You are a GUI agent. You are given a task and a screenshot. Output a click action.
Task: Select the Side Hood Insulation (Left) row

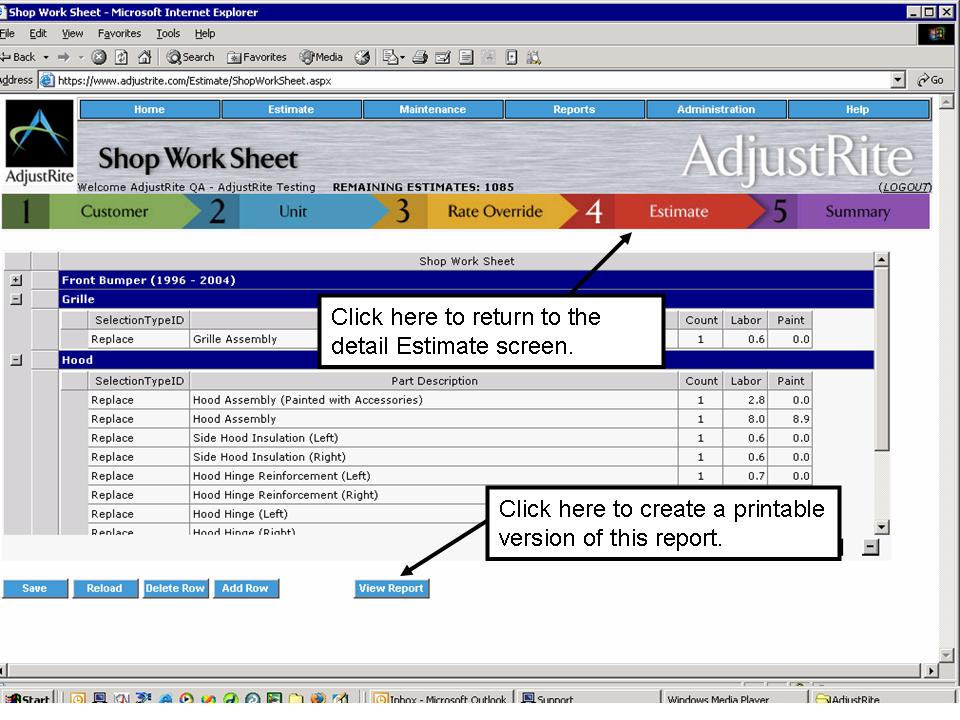click(x=435, y=438)
